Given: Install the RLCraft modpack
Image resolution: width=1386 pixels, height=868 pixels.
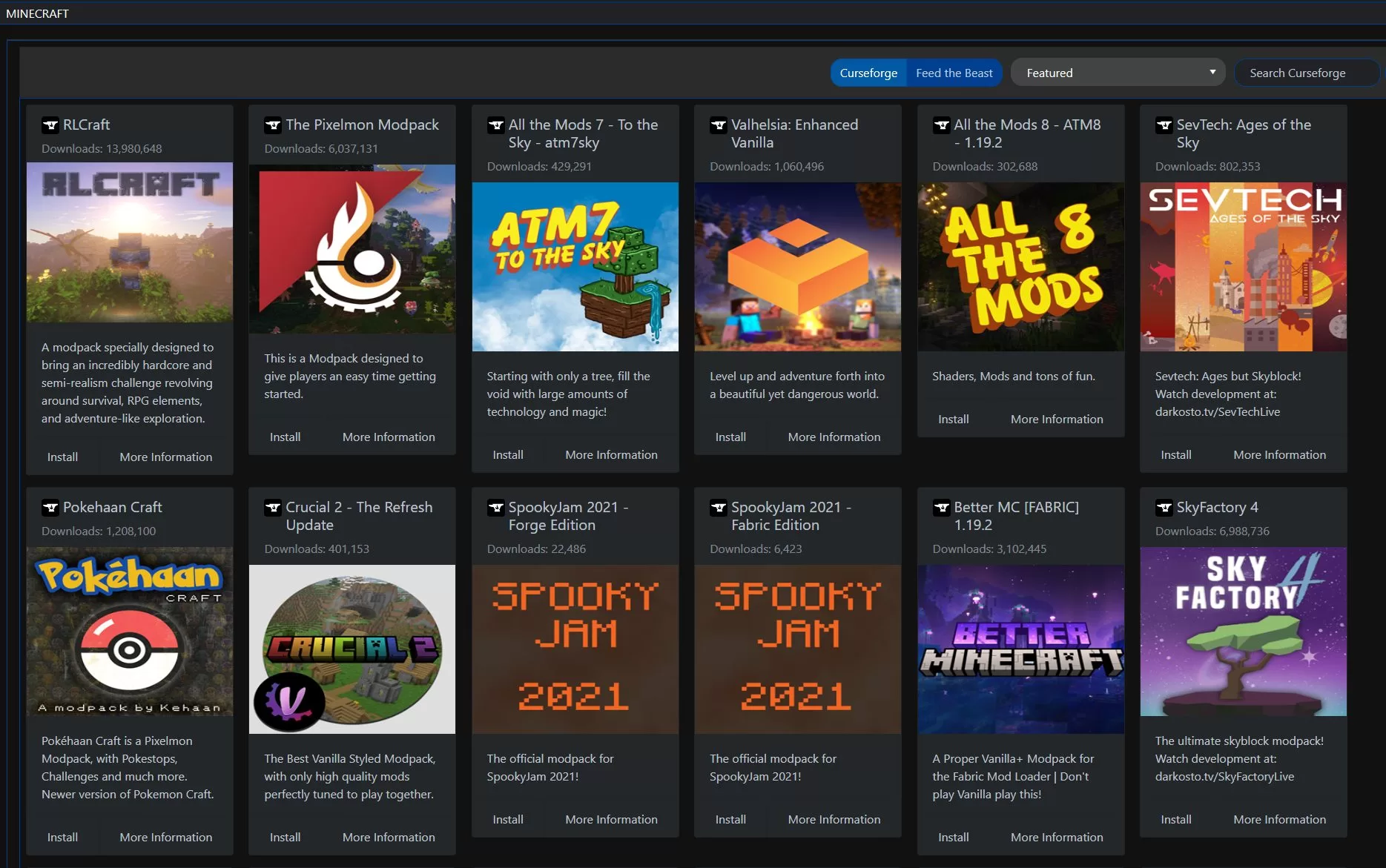Looking at the screenshot, I should coord(62,457).
